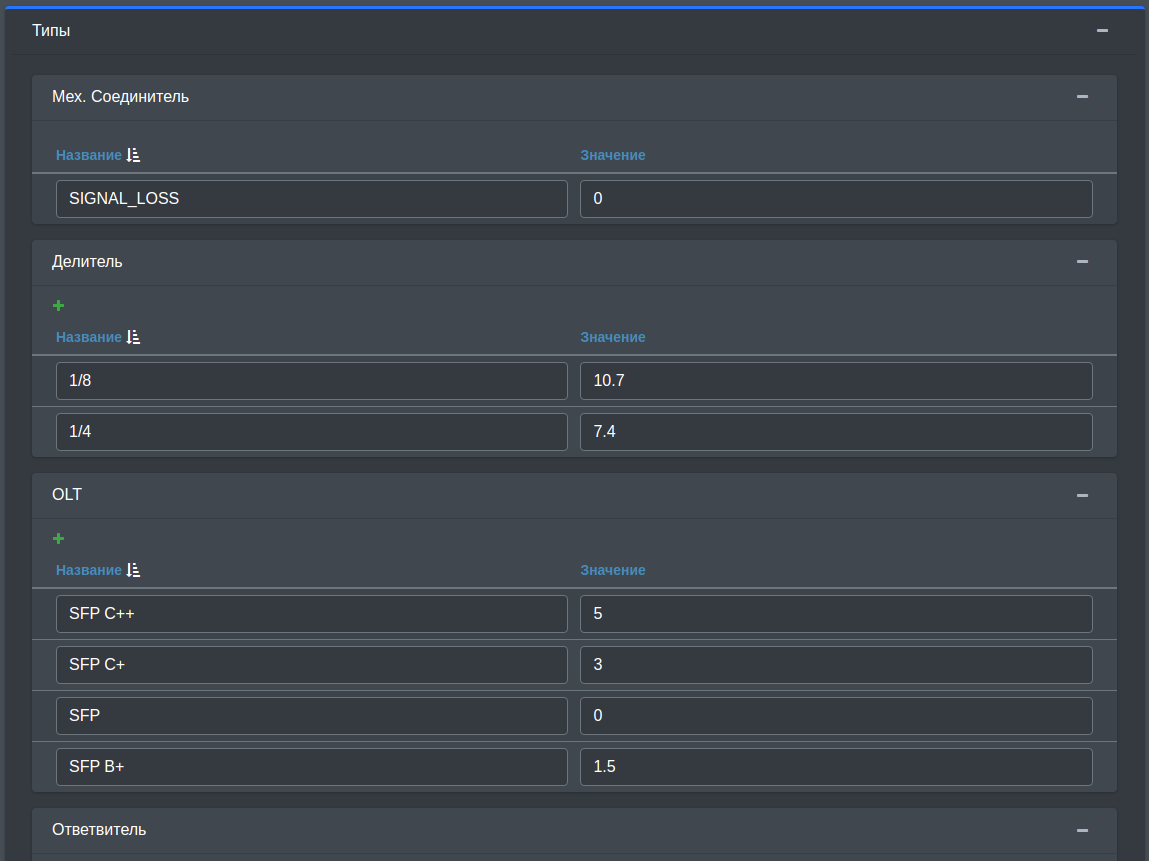Sort OLT table by Название icon

point(134,570)
